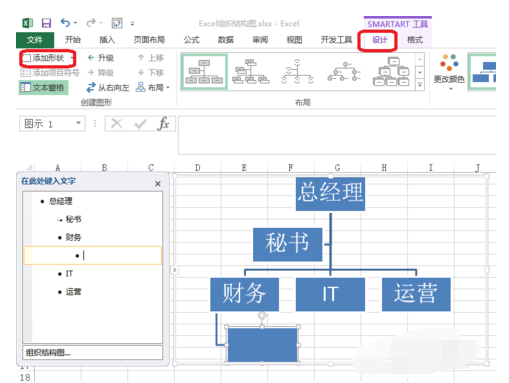The height and width of the screenshot is (383, 509).
Task: Expand the layout gallery More arrow
Action: [x=420, y=85]
